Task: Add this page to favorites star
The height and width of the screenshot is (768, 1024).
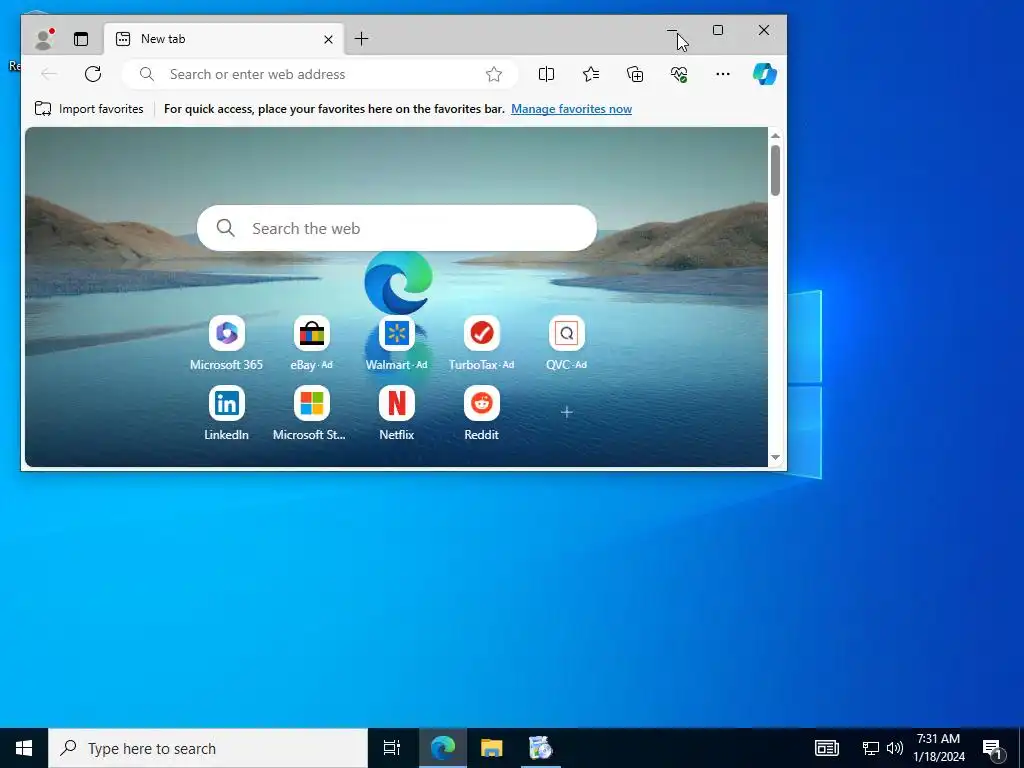Action: (494, 74)
